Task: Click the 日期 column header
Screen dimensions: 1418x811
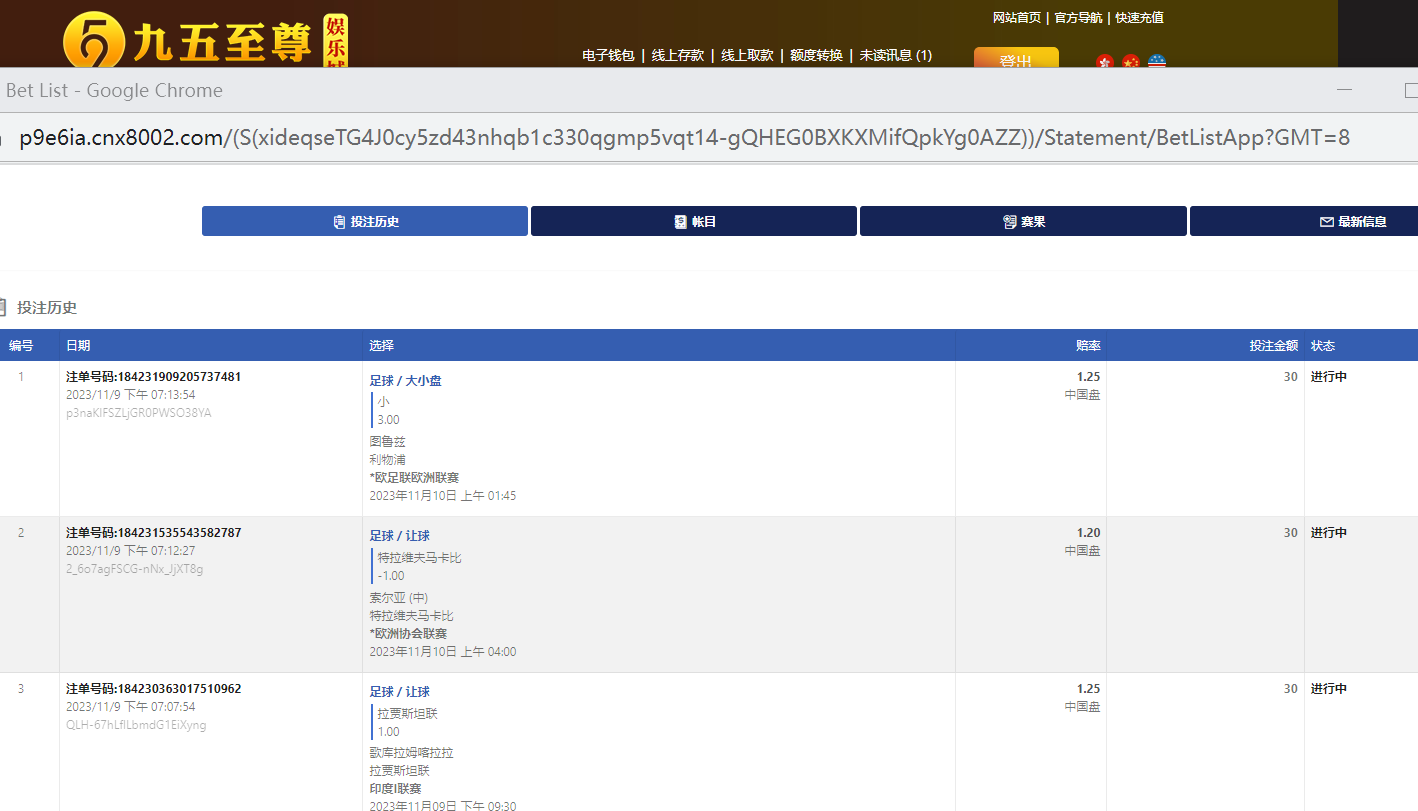Action: tap(78, 346)
